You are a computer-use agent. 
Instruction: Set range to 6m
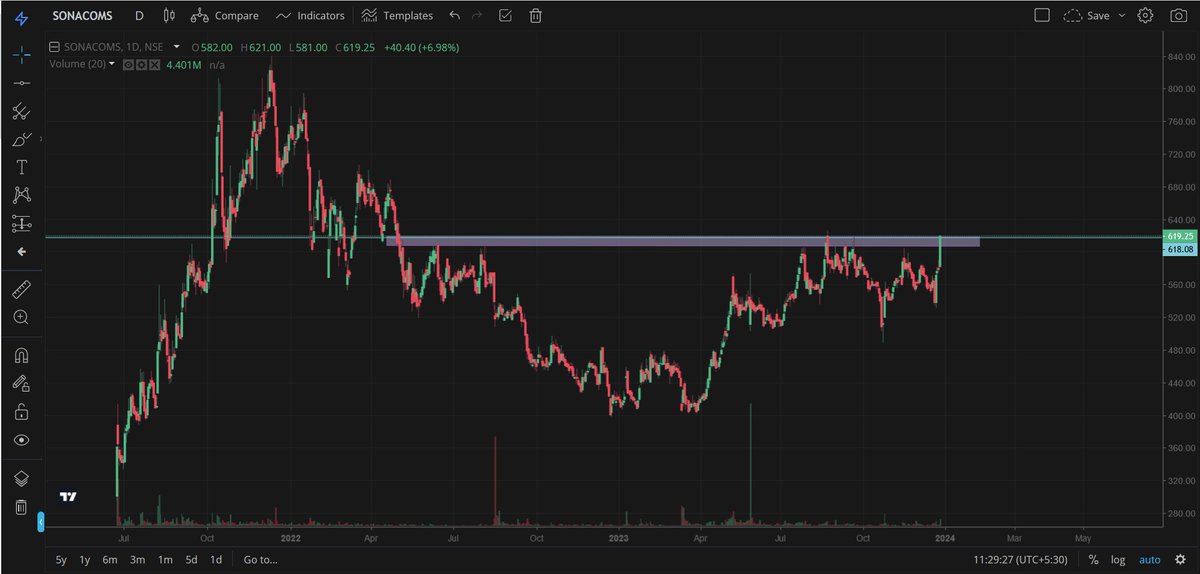tap(111, 560)
